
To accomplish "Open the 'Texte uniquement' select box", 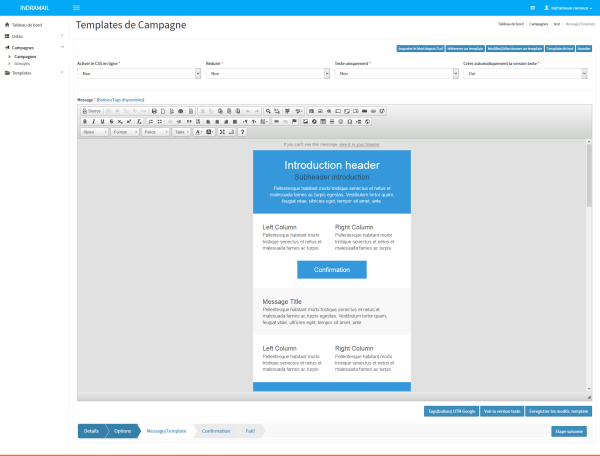I will pyautogui.click(x=395, y=74).
